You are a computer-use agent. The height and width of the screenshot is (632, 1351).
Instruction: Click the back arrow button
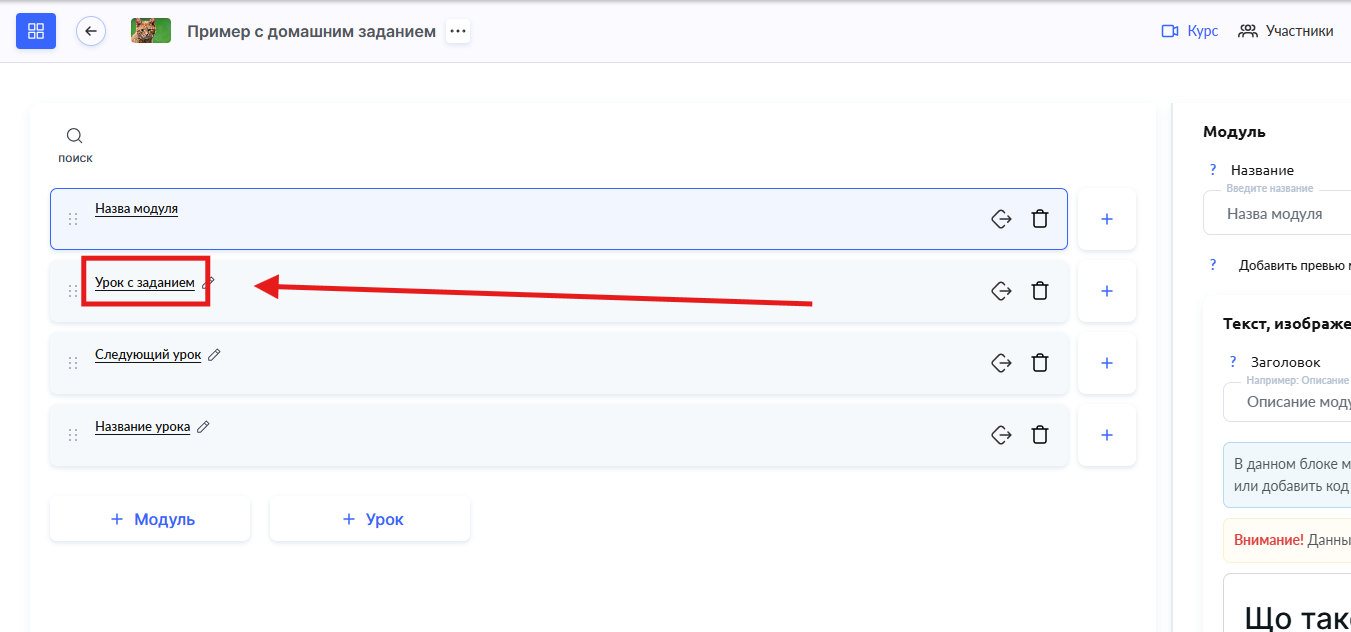pyautogui.click(x=91, y=31)
